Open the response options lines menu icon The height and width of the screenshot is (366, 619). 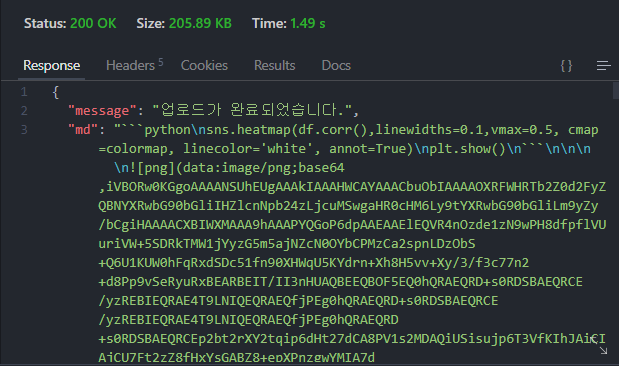[x=603, y=66]
